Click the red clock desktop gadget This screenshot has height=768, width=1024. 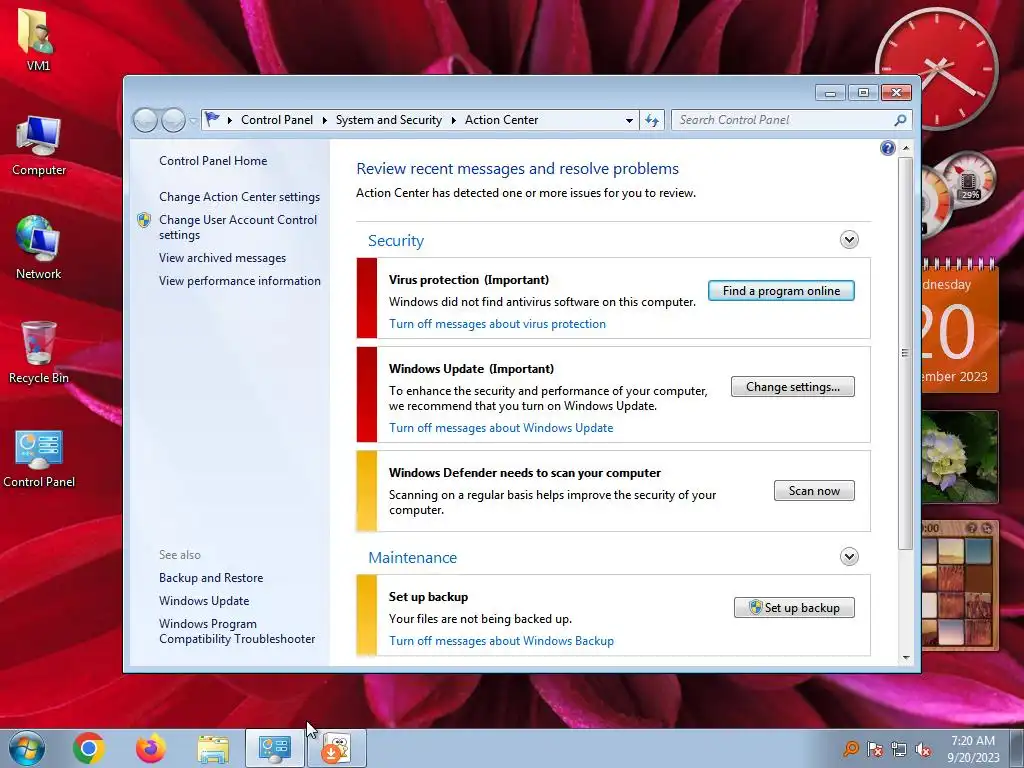tap(937, 67)
